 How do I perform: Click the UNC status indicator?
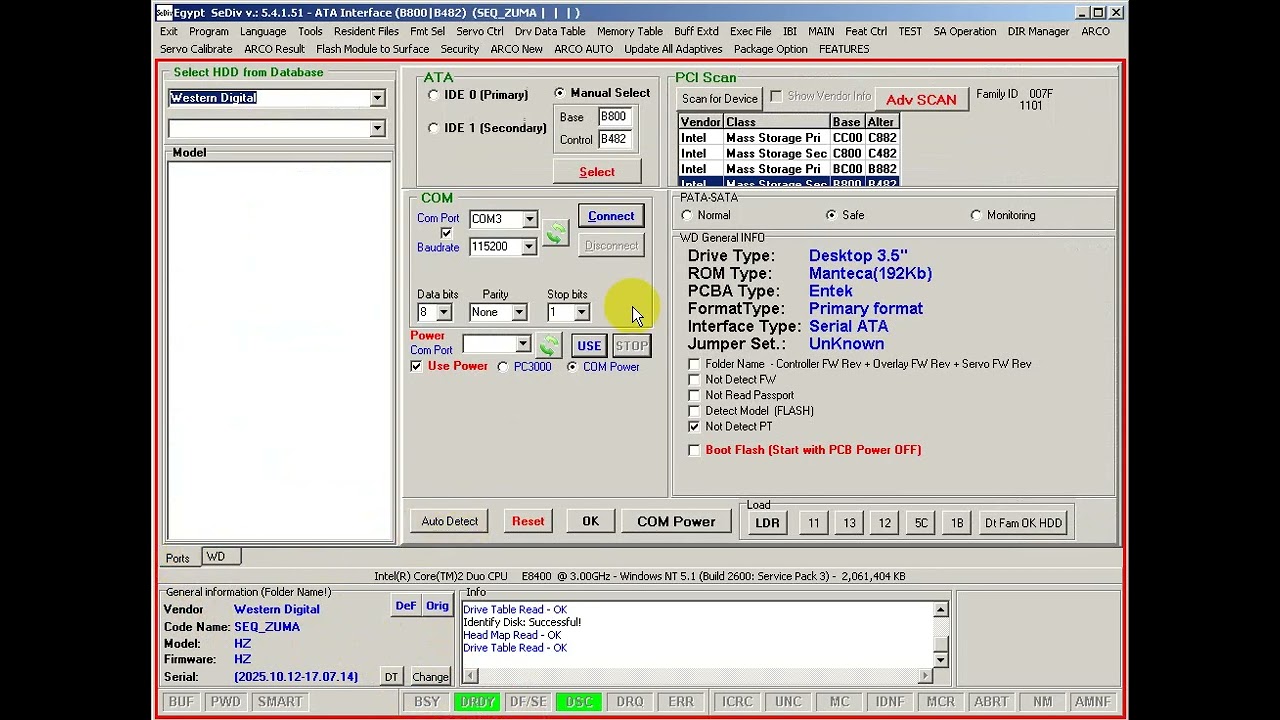(788, 702)
